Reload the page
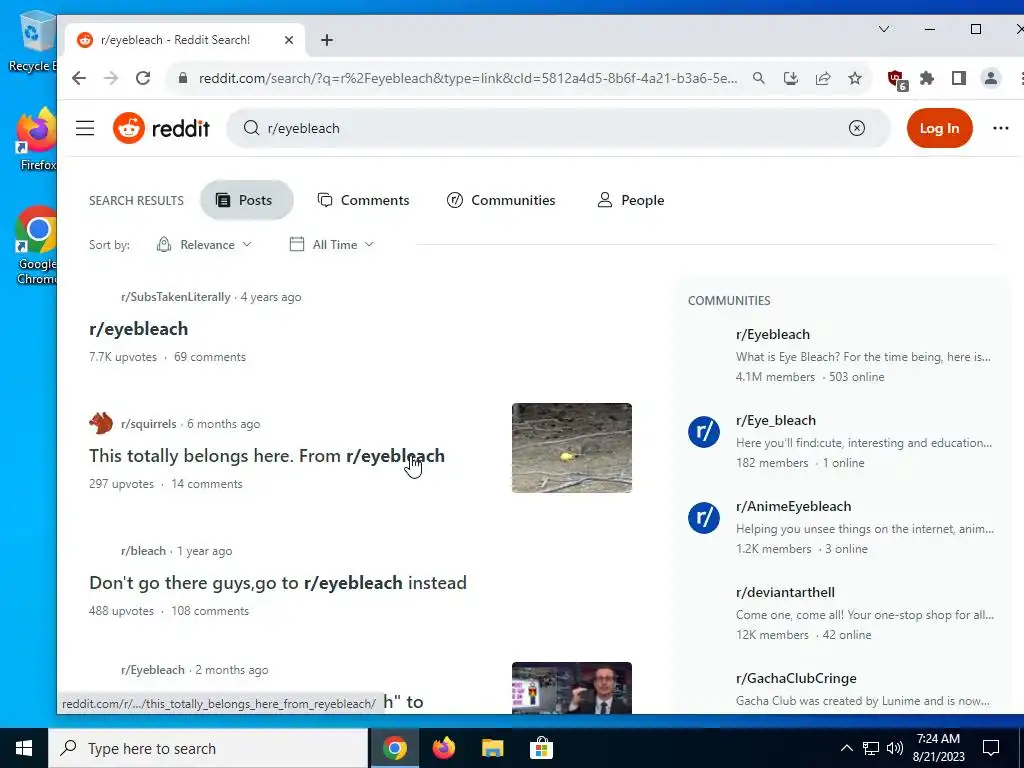 143,78
